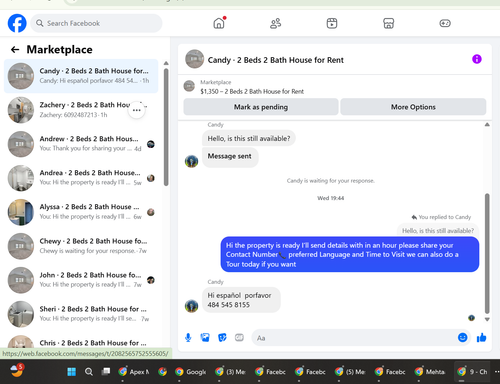Record a voice clip with microphone icon
This screenshot has width=500, height=384.
point(188,338)
